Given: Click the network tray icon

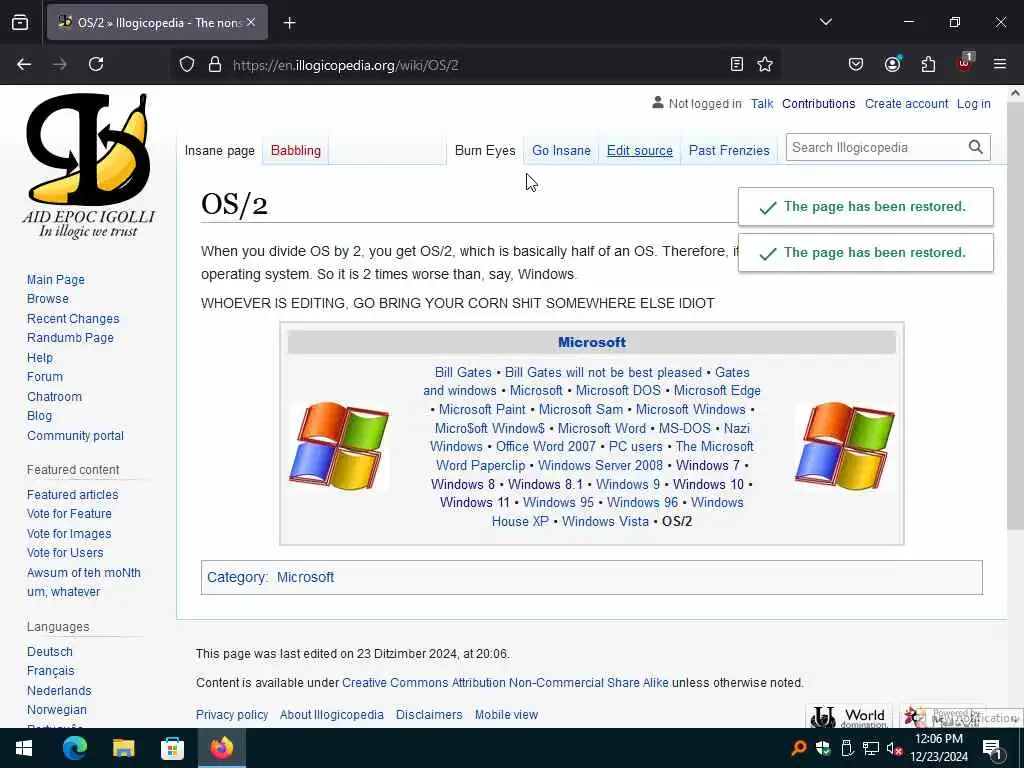Looking at the screenshot, I should [x=871, y=748].
